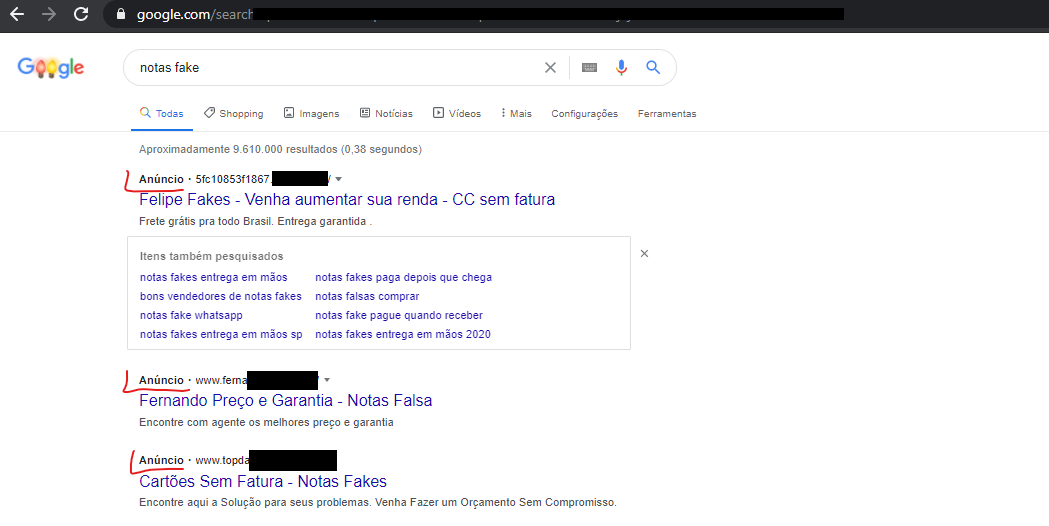Open 'Fernando Preço e Garantia' link

click(286, 400)
